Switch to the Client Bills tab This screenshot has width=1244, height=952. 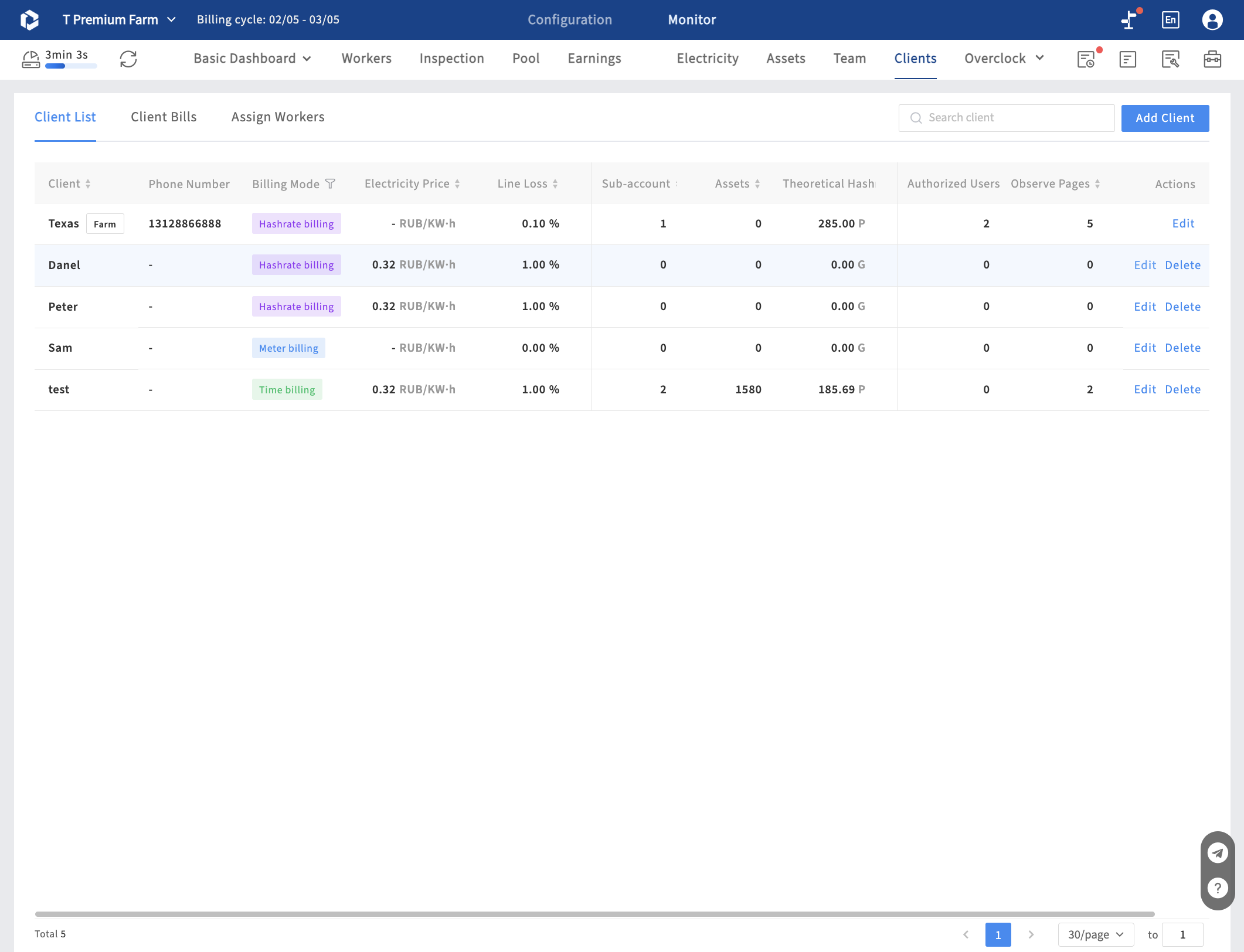pyautogui.click(x=164, y=117)
